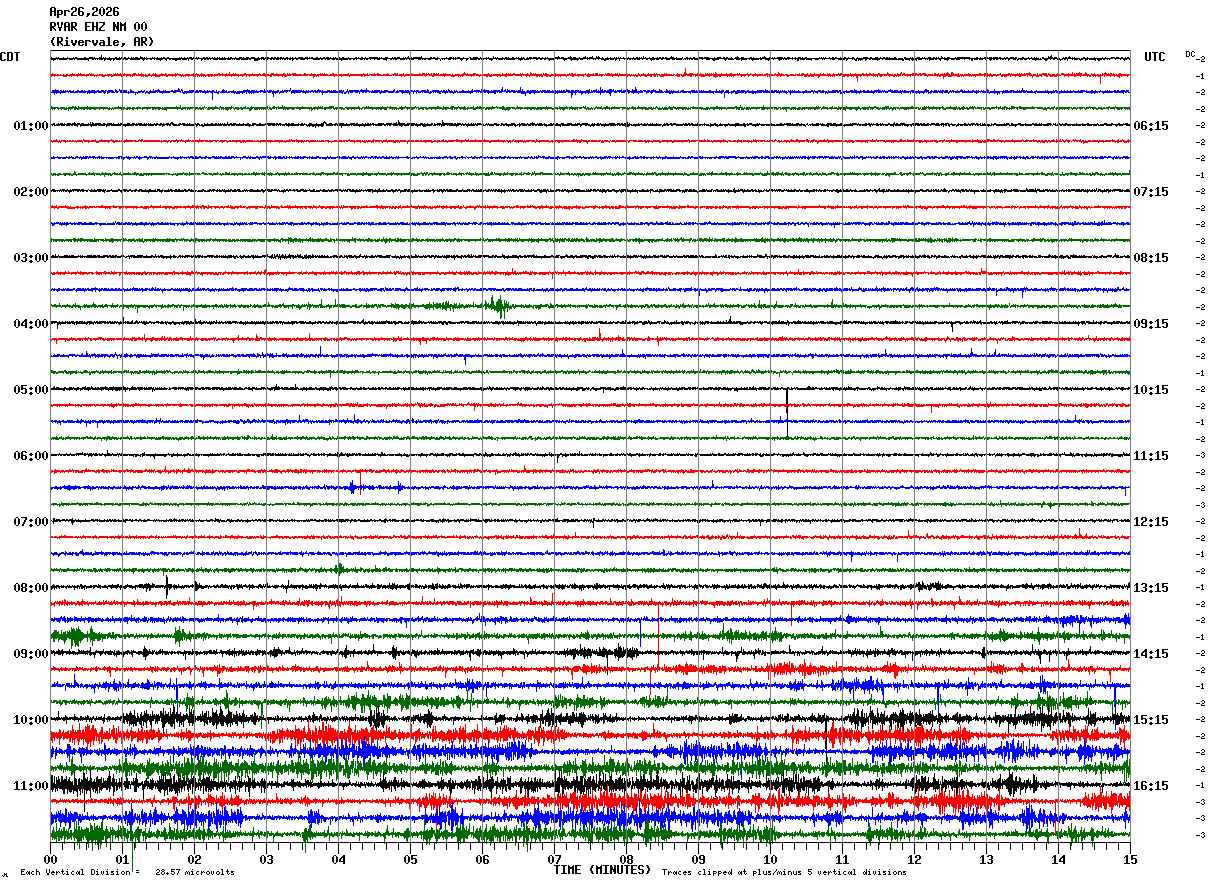Select the UTC timezone label
This screenshot has height=886, width=1210.
(x=1155, y=57)
